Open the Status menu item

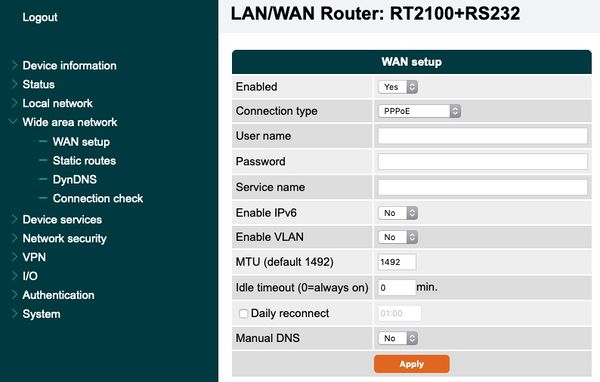click(38, 84)
